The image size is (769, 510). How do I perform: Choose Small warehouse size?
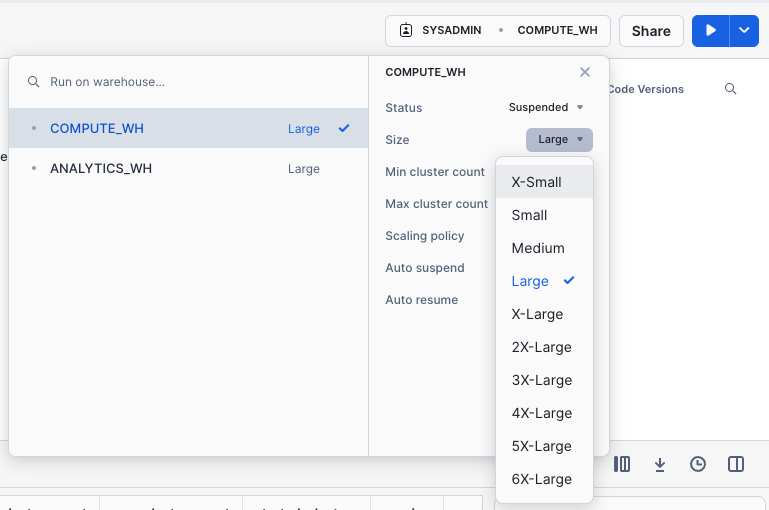(x=544, y=215)
